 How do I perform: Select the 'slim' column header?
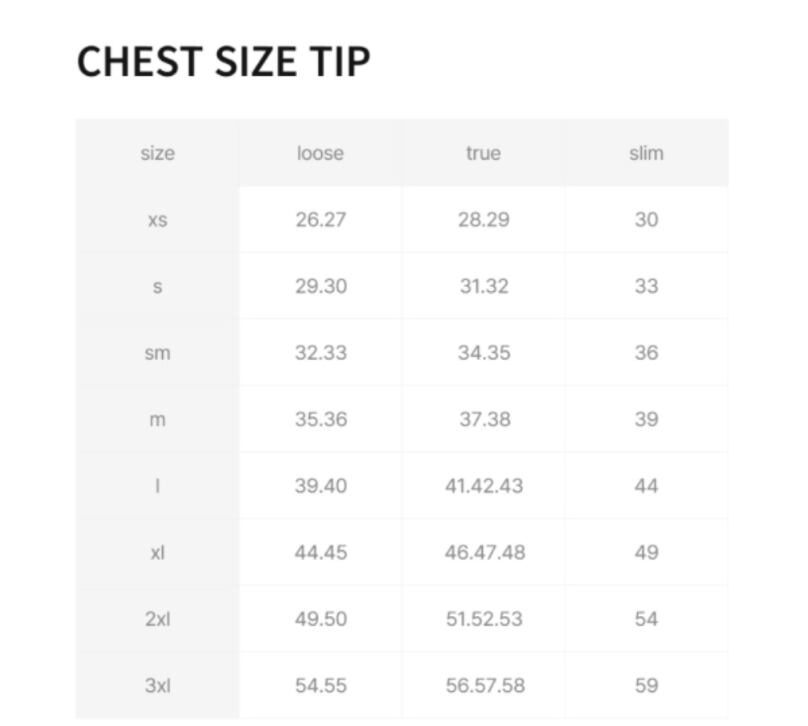click(646, 153)
